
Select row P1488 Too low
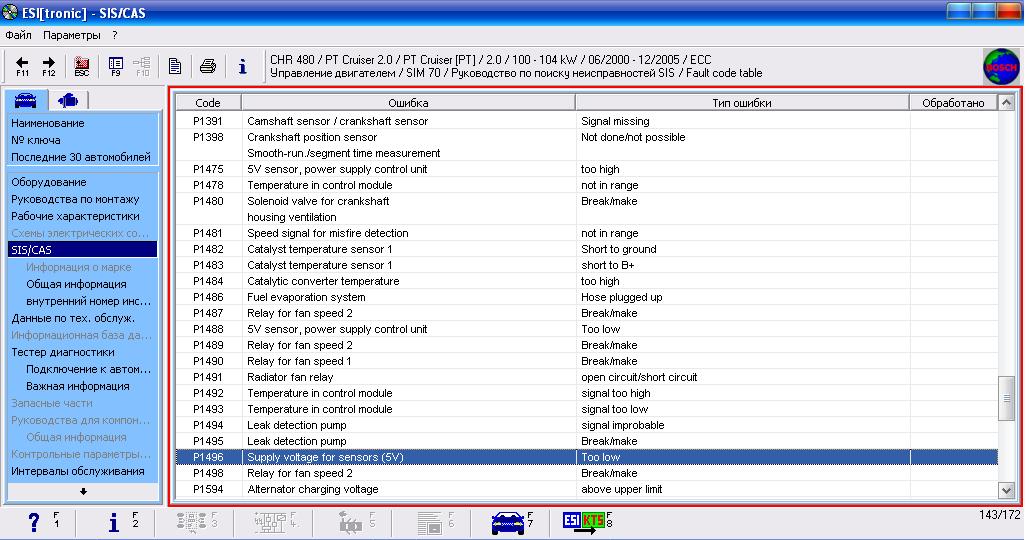coord(587,329)
